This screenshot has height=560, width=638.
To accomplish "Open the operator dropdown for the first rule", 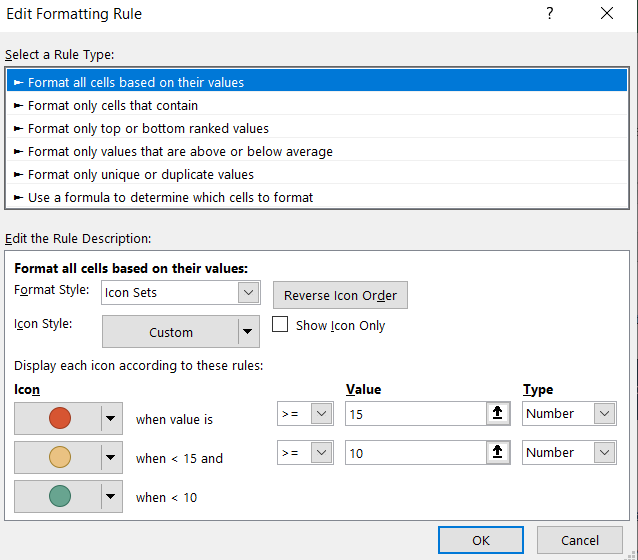I will tap(321, 414).
